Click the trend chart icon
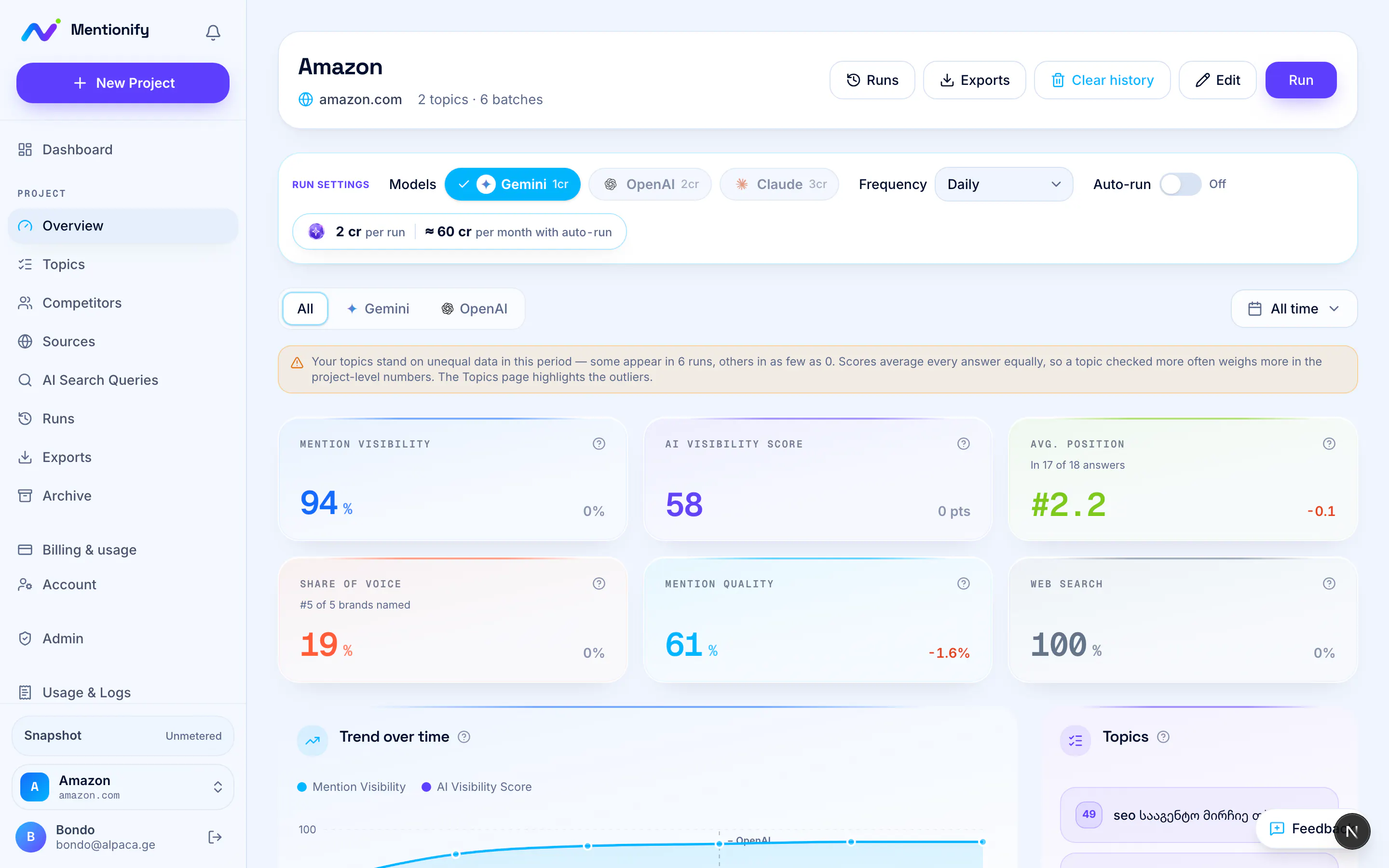Screen dimensions: 1389x868 pos(312,741)
